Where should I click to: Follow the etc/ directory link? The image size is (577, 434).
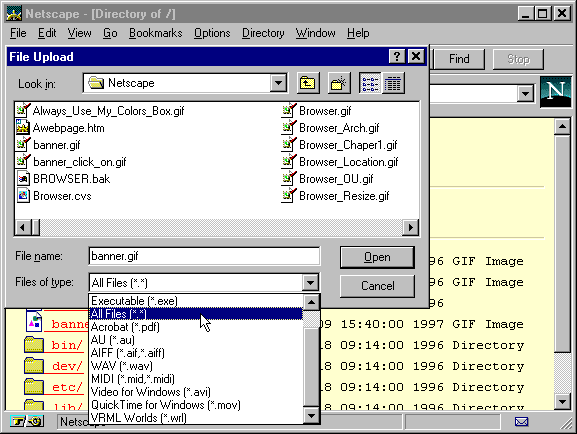click(x=67, y=387)
